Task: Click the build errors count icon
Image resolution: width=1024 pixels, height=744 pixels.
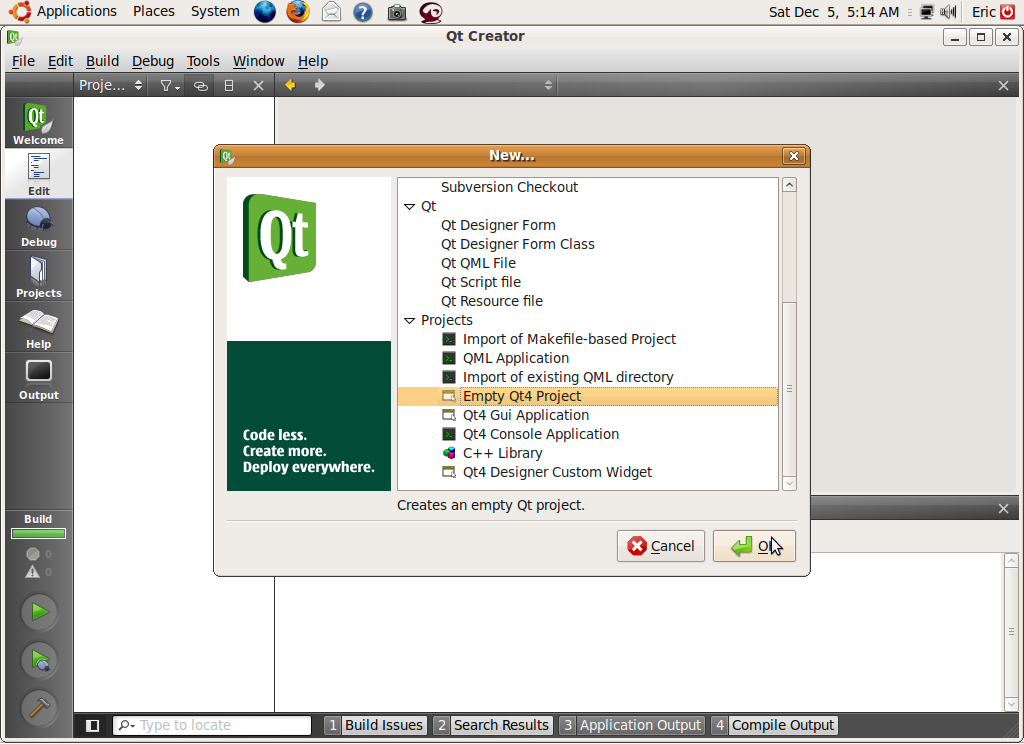Action: (33, 554)
